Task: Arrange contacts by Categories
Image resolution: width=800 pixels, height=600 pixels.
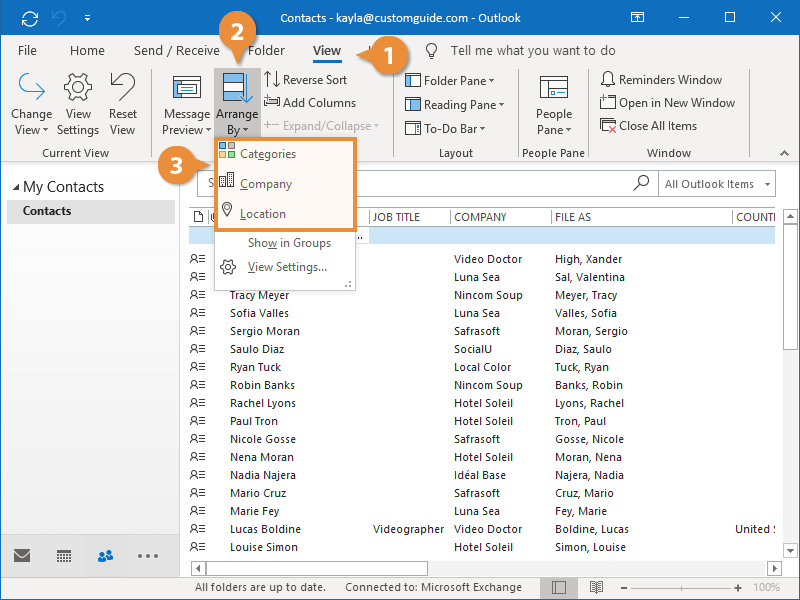Action: click(285, 154)
